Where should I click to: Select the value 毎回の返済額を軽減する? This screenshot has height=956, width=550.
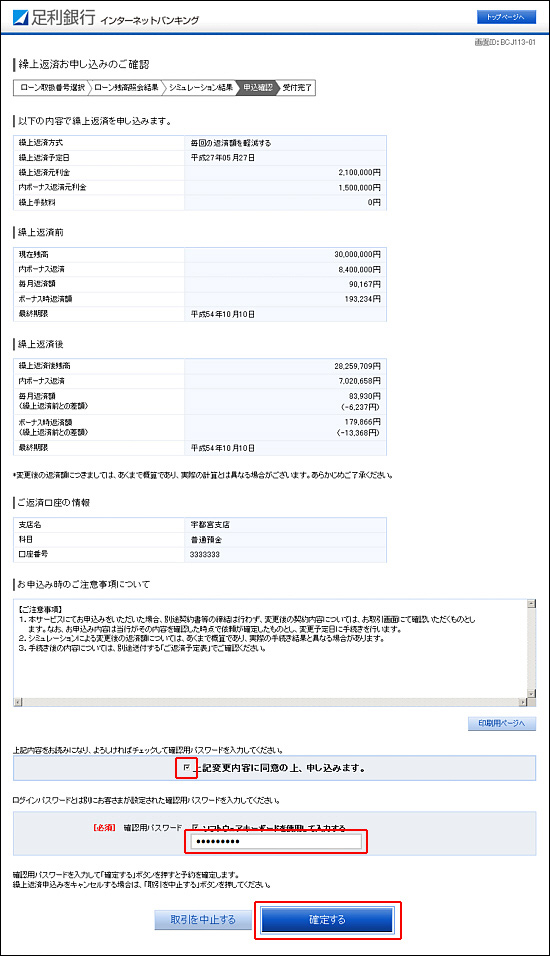pos(230,143)
